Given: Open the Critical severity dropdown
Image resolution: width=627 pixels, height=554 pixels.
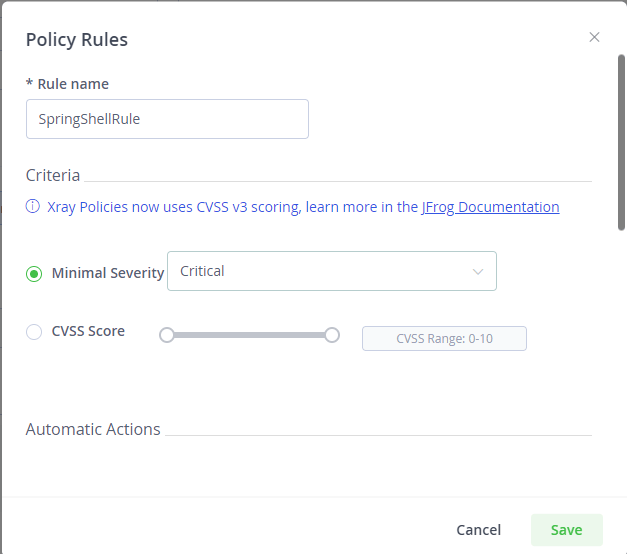Looking at the screenshot, I should 331,271.
